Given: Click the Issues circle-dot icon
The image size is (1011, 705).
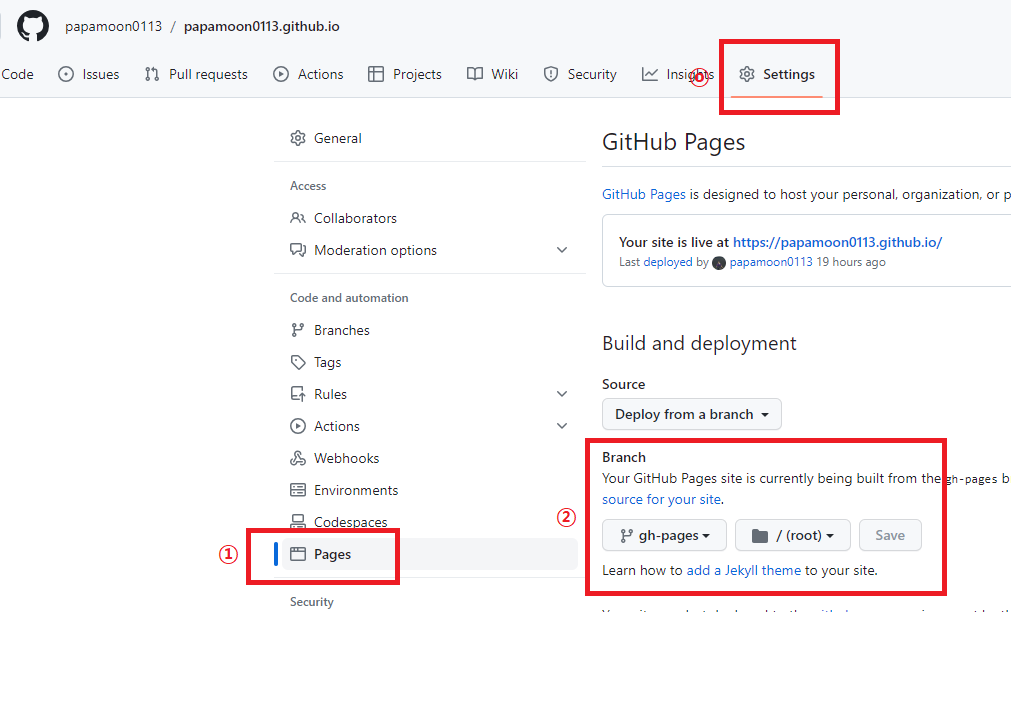Looking at the screenshot, I should 66,74.
